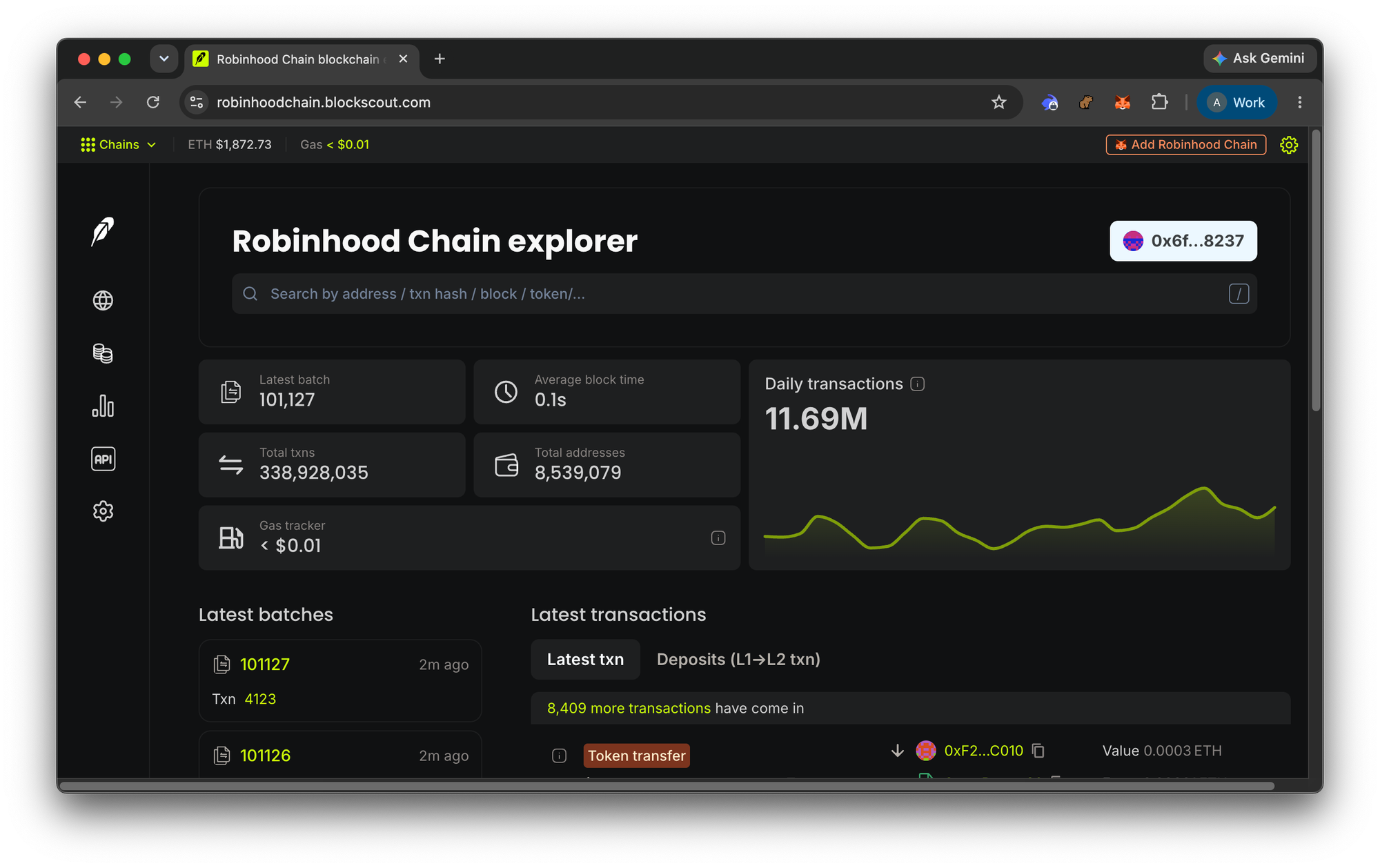Click the Gas tracker info icon
1380x868 pixels.
718,538
